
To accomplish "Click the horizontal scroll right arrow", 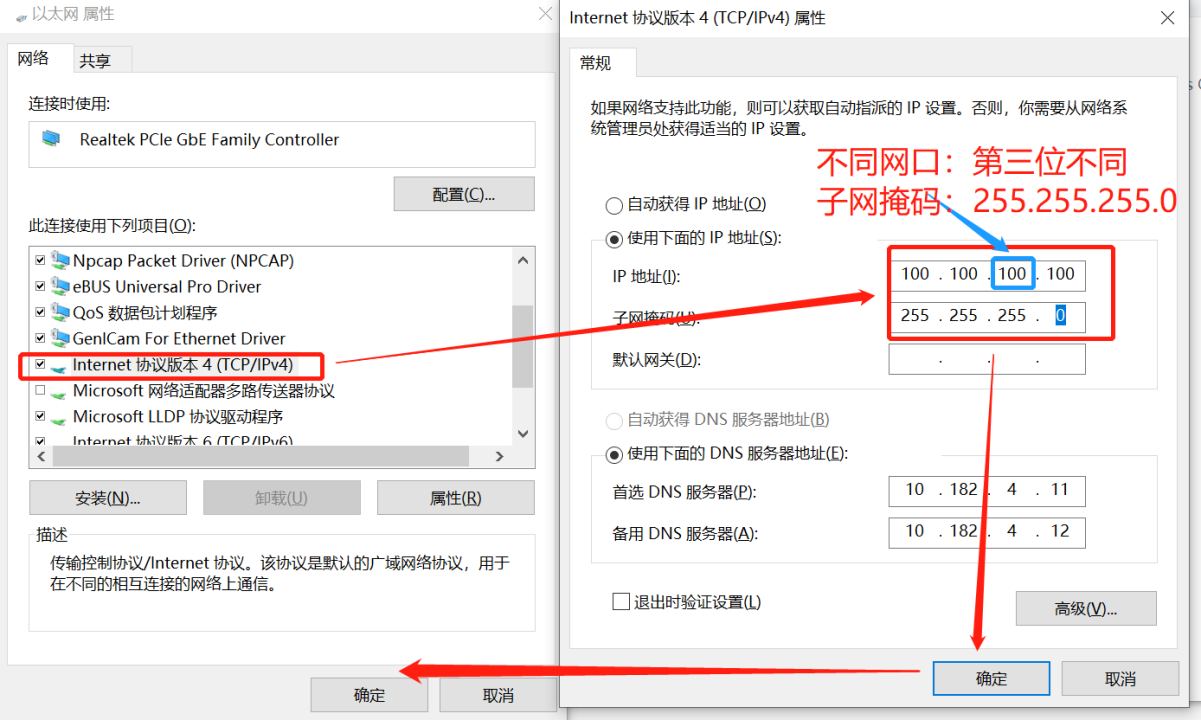I will (x=500, y=456).
